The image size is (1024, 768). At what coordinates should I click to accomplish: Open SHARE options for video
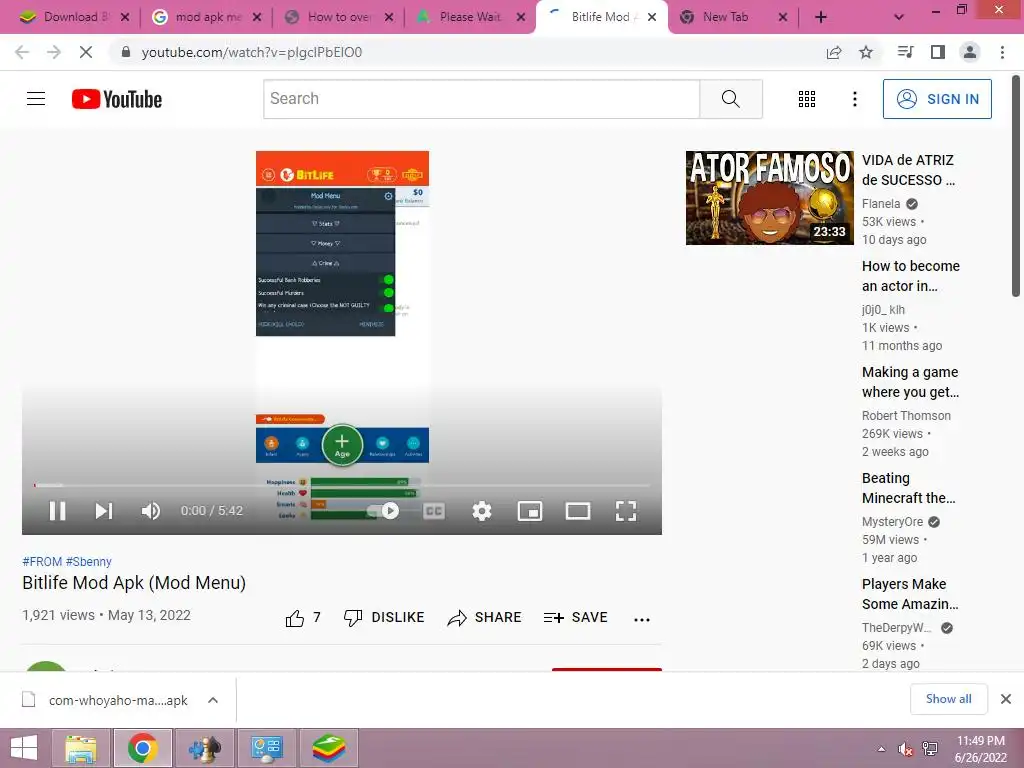point(484,618)
